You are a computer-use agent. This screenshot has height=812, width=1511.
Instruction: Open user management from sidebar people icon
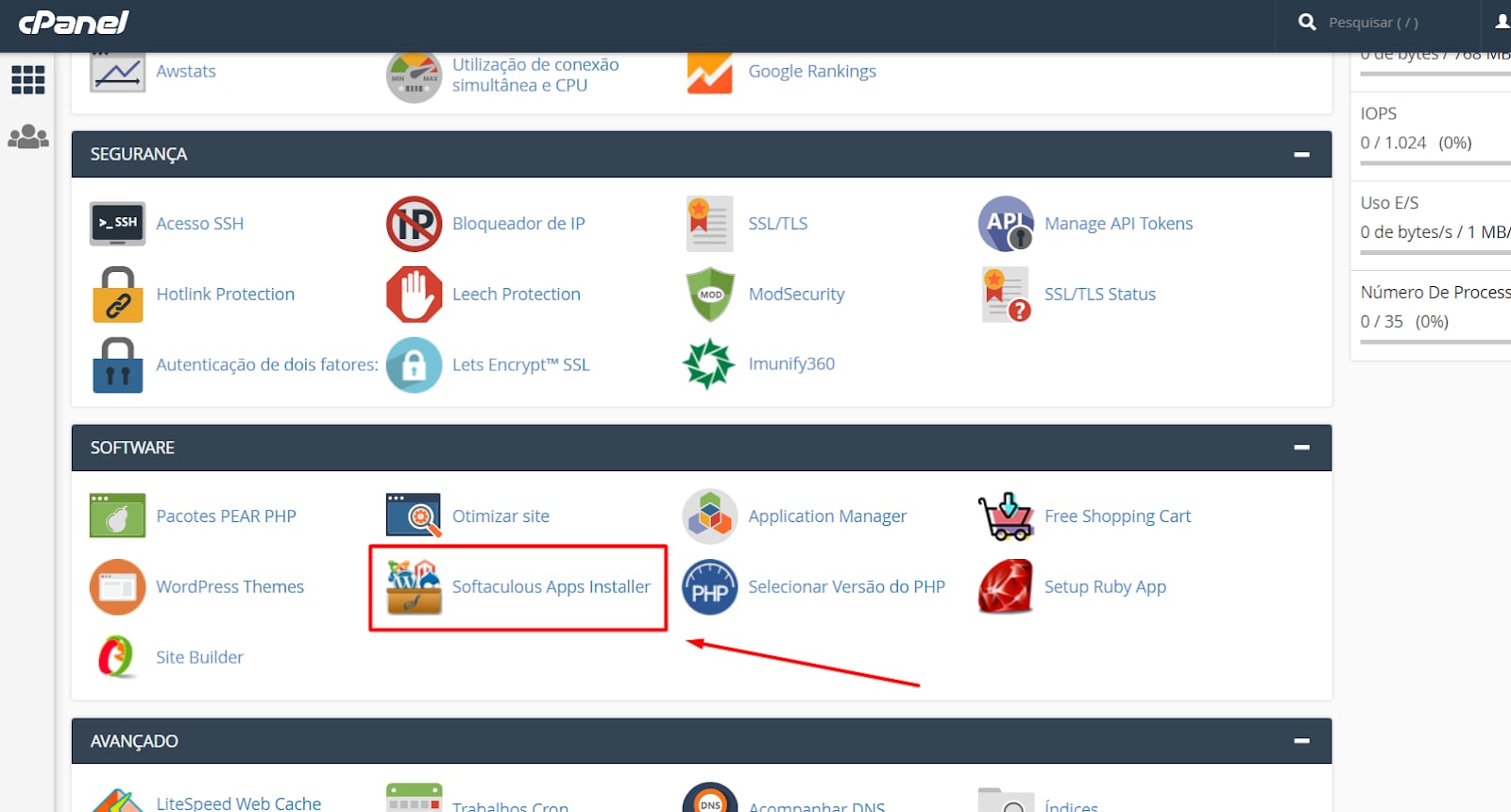[28, 138]
